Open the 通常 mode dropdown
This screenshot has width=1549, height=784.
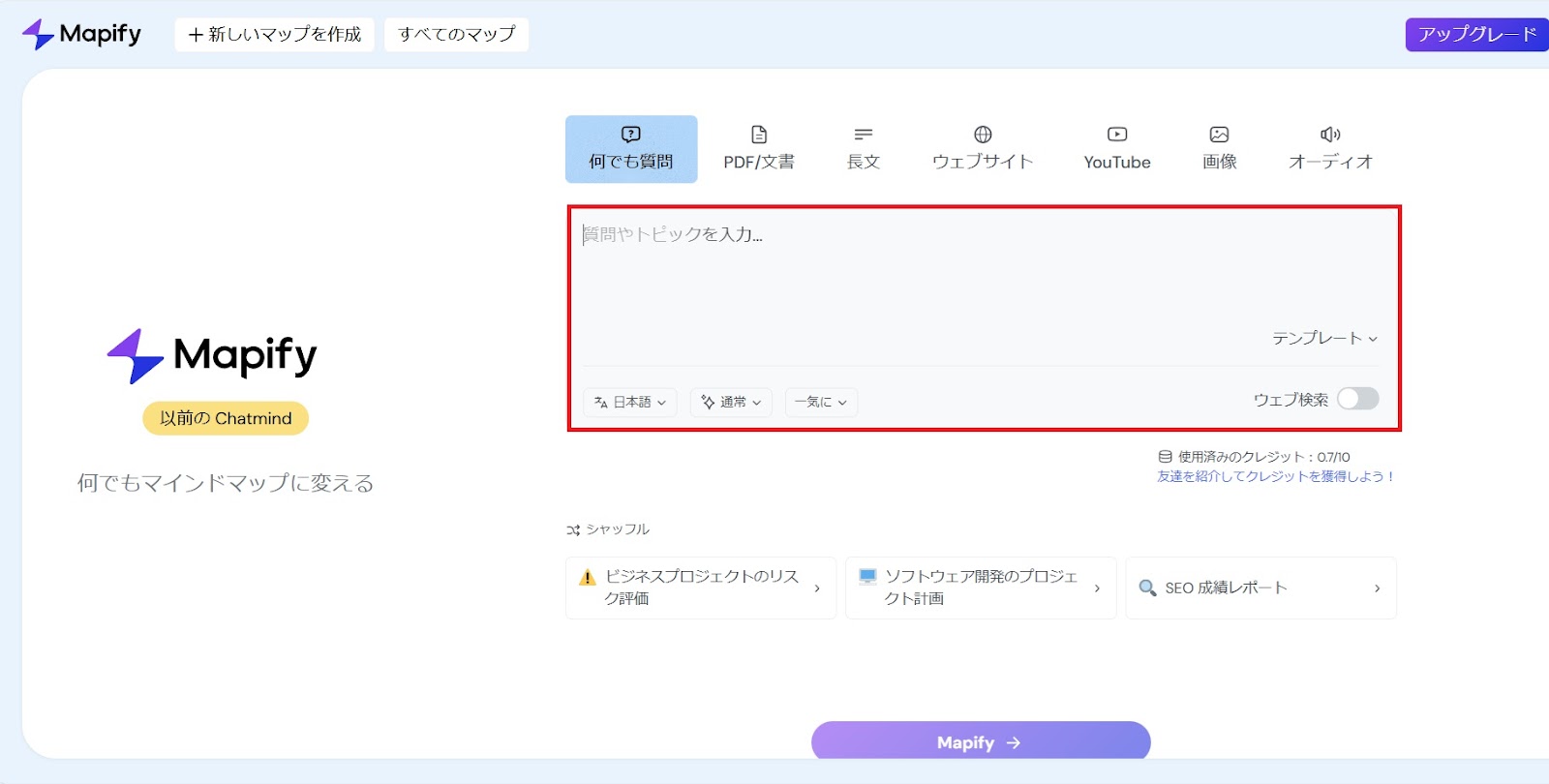pos(731,402)
